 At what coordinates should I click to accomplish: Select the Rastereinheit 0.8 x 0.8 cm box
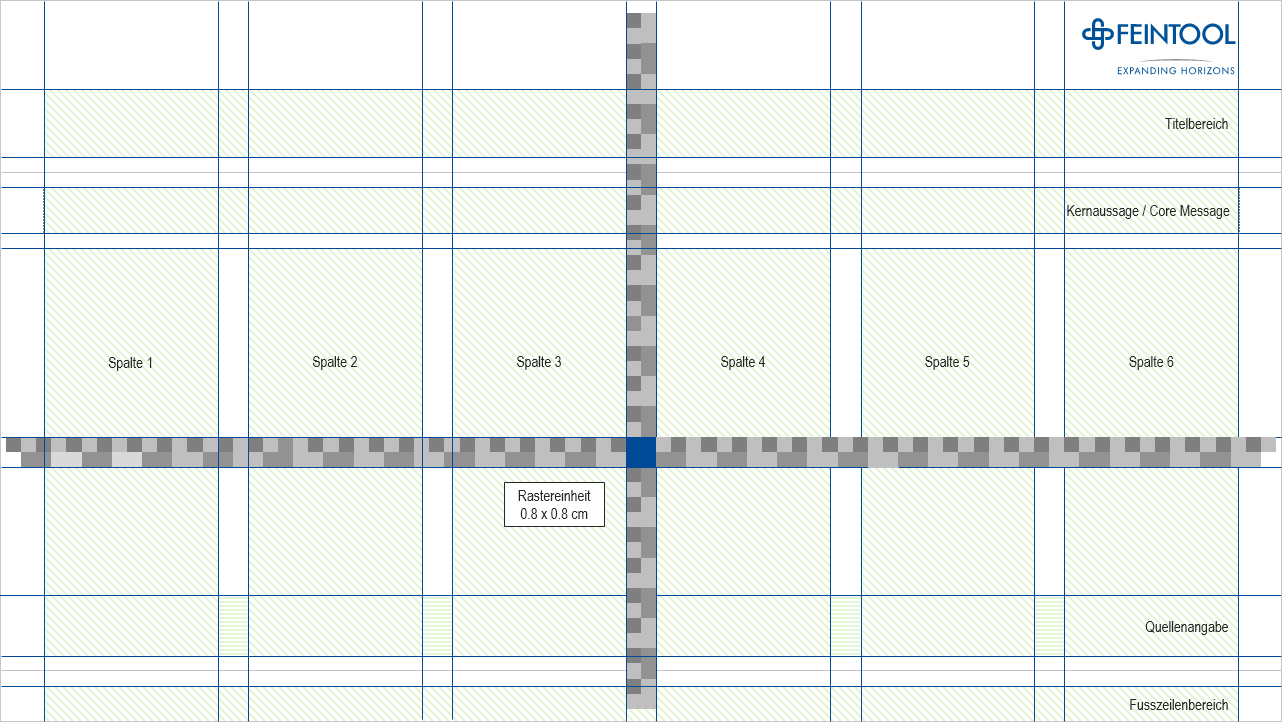[x=554, y=505]
